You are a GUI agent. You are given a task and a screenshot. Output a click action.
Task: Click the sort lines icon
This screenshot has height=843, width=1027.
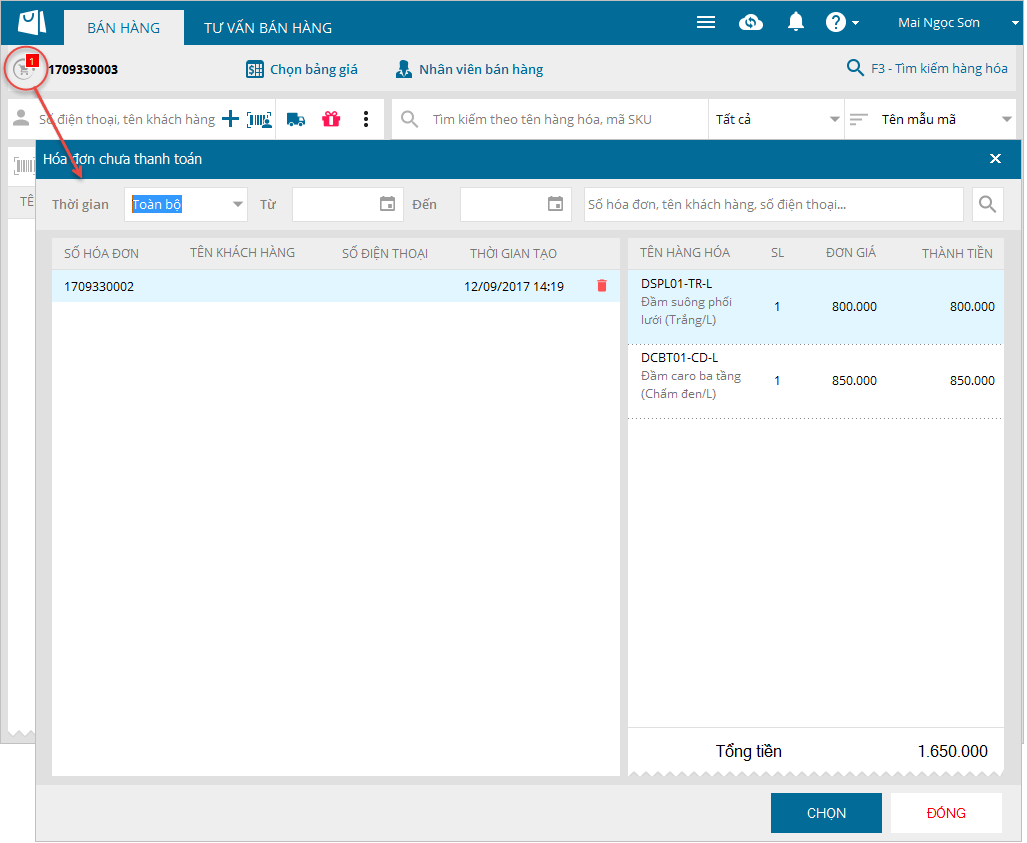tap(859, 119)
